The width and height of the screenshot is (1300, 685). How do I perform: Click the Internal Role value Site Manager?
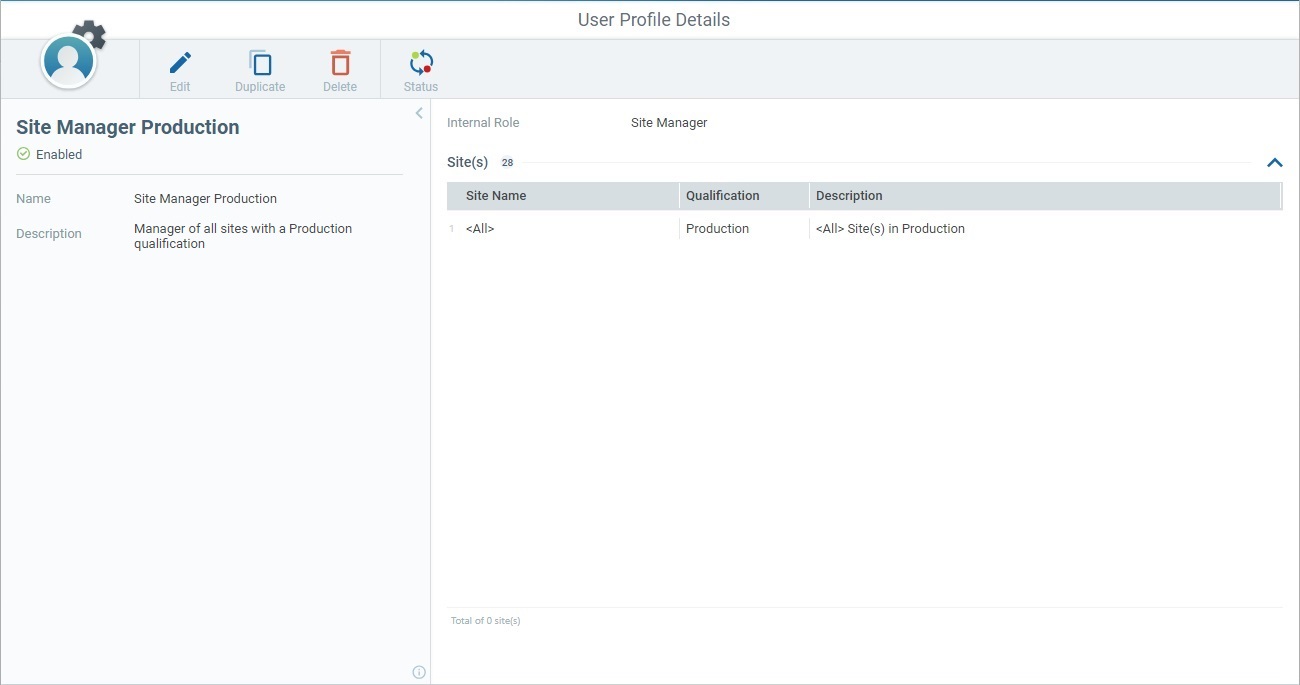667,122
